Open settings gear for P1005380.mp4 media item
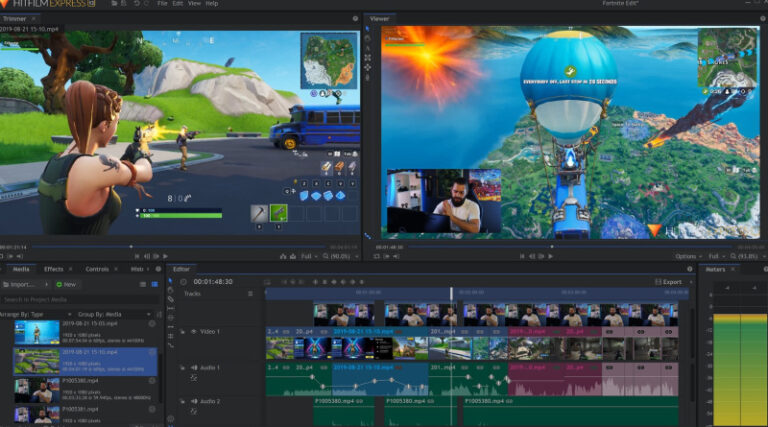Screen dimensions: 768x427 click(152, 380)
